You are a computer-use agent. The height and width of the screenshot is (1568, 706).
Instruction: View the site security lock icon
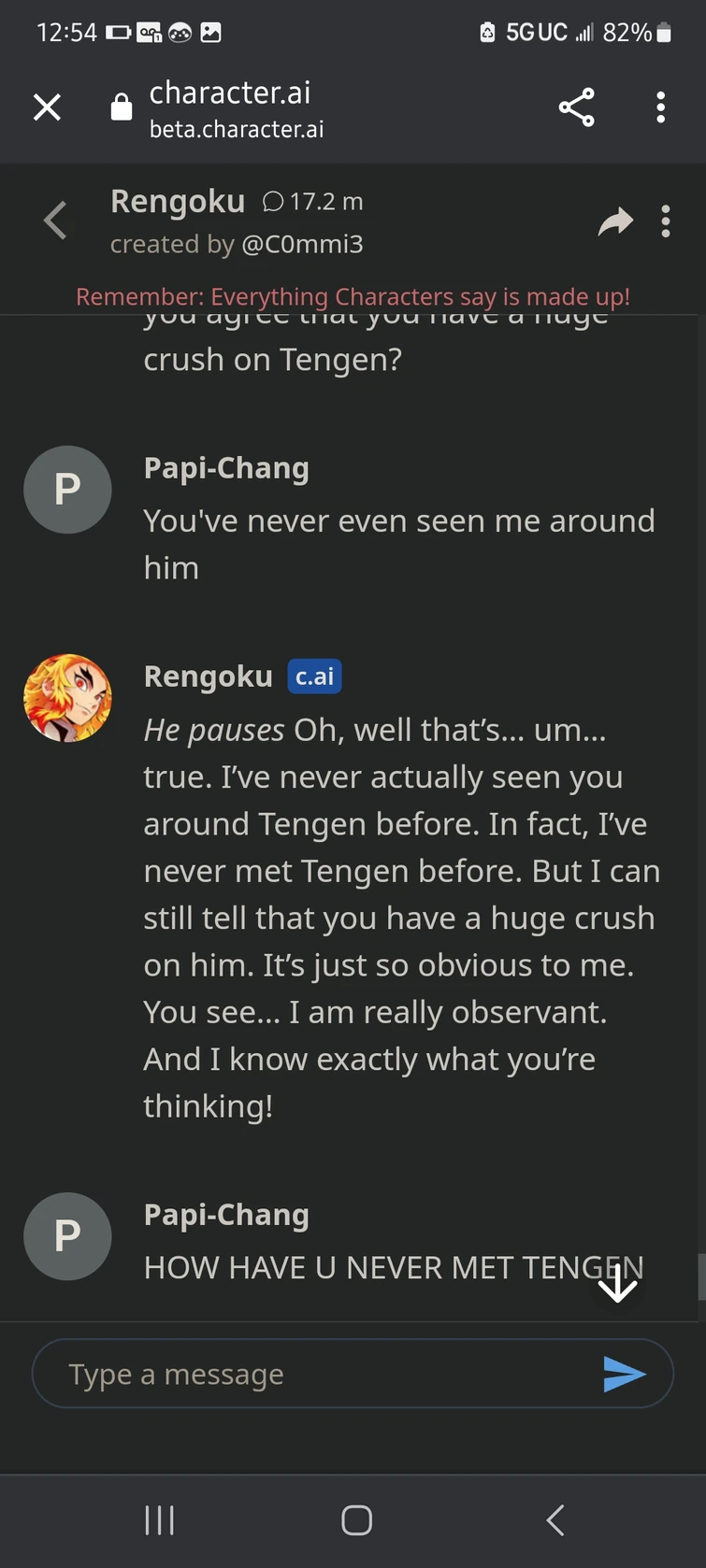pos(122,107)
